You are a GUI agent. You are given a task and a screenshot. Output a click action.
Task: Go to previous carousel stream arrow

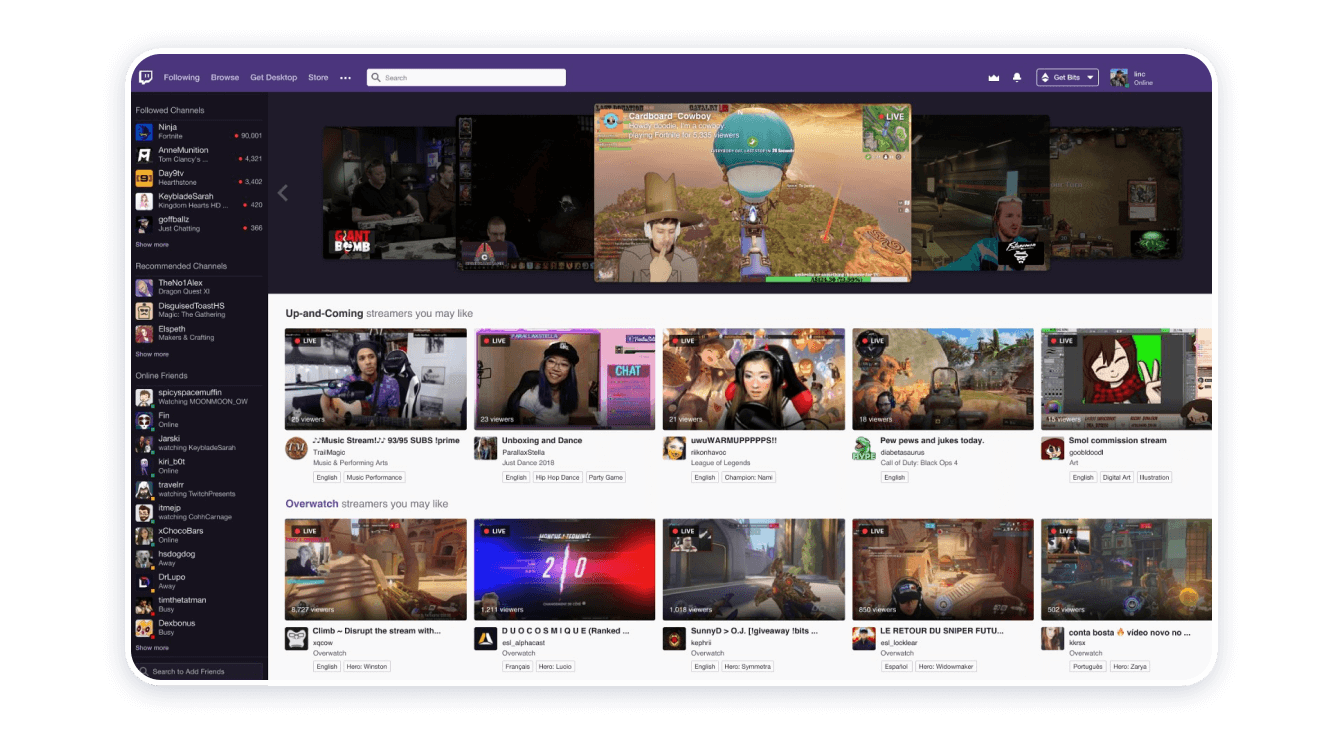click(283, 193)
